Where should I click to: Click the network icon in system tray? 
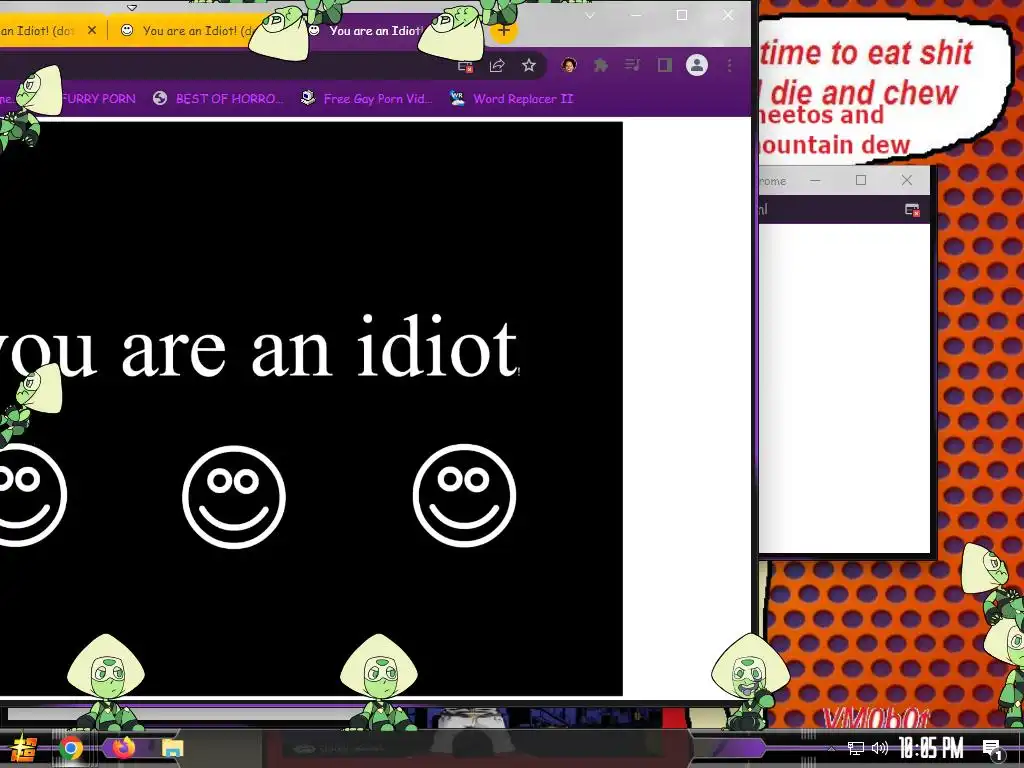[856, 748]
